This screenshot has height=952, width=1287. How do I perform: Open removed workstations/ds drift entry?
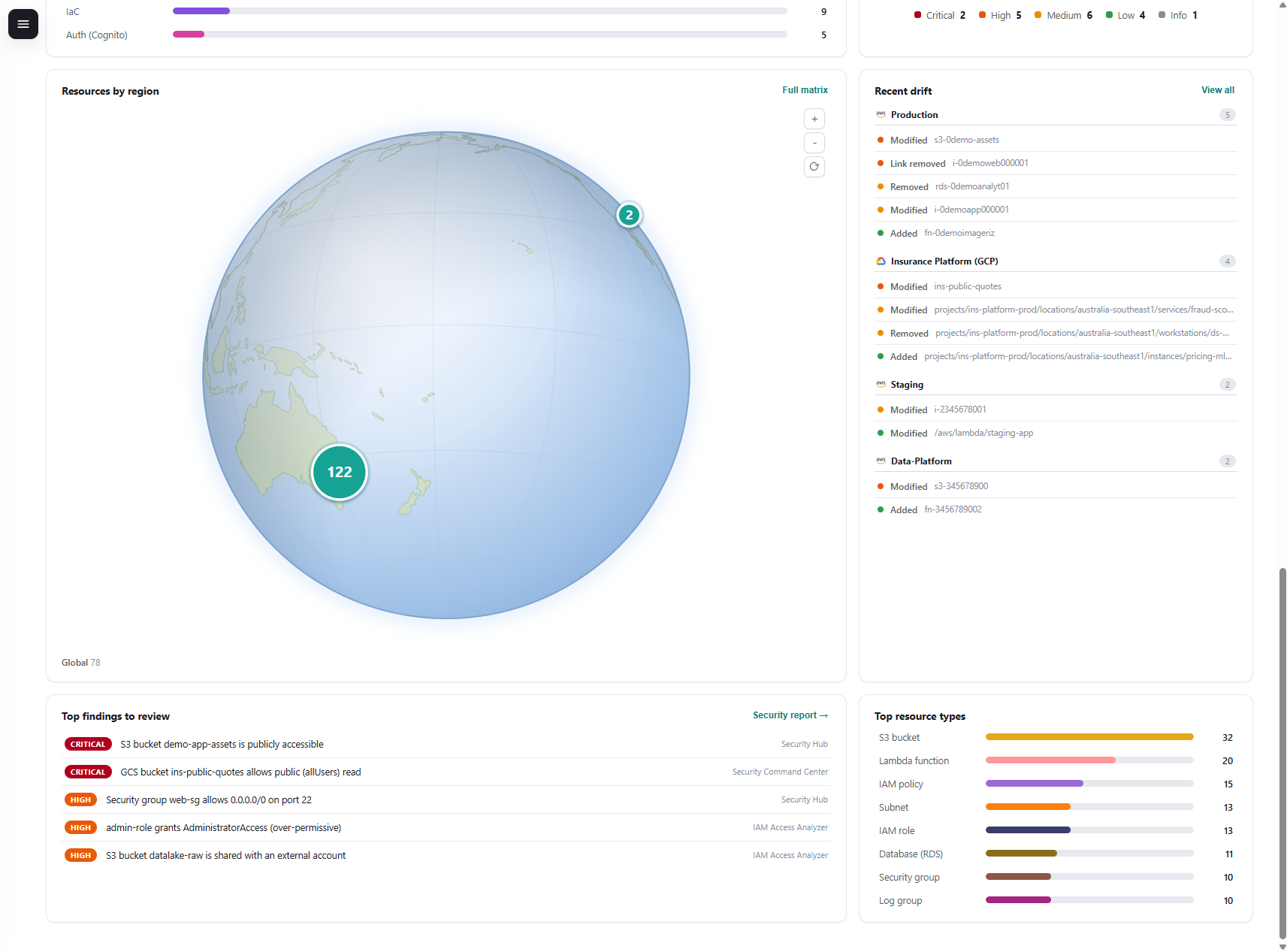1056,334
